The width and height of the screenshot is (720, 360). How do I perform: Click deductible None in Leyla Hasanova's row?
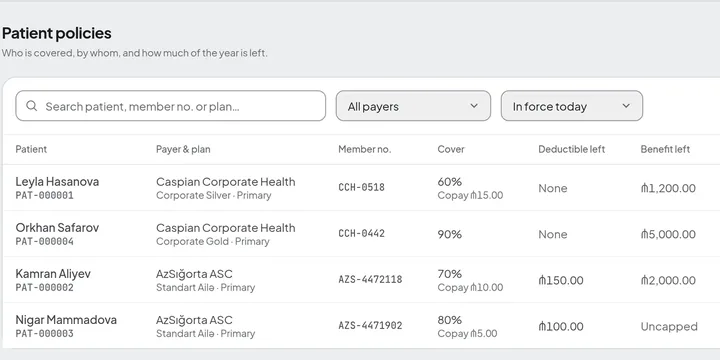click(553, 188)
